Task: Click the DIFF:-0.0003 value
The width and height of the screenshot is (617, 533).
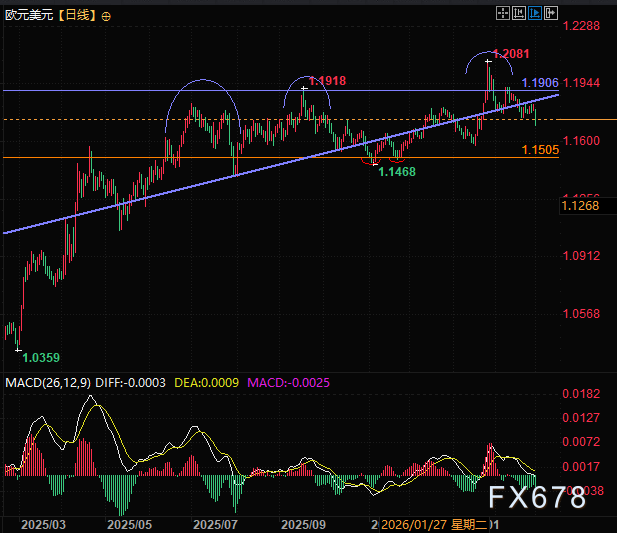Action: click(x=130, y=383)
